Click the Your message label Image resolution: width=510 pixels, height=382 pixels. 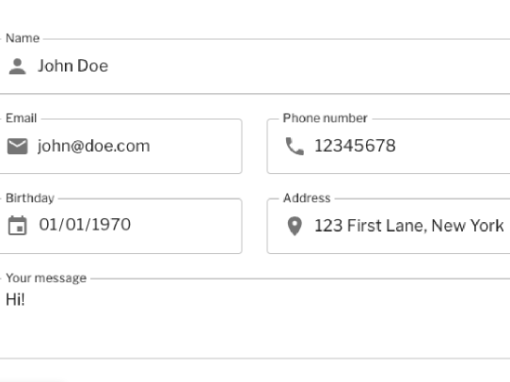coord(46,278)
